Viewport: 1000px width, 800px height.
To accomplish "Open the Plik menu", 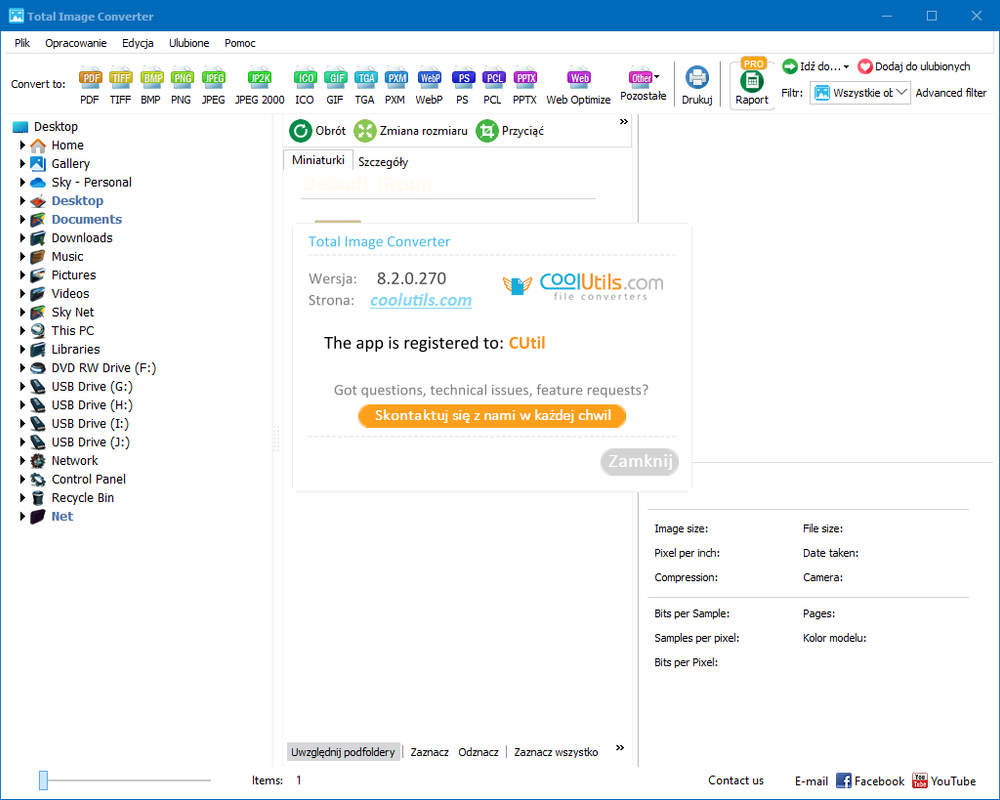I will tap(22, 43).
